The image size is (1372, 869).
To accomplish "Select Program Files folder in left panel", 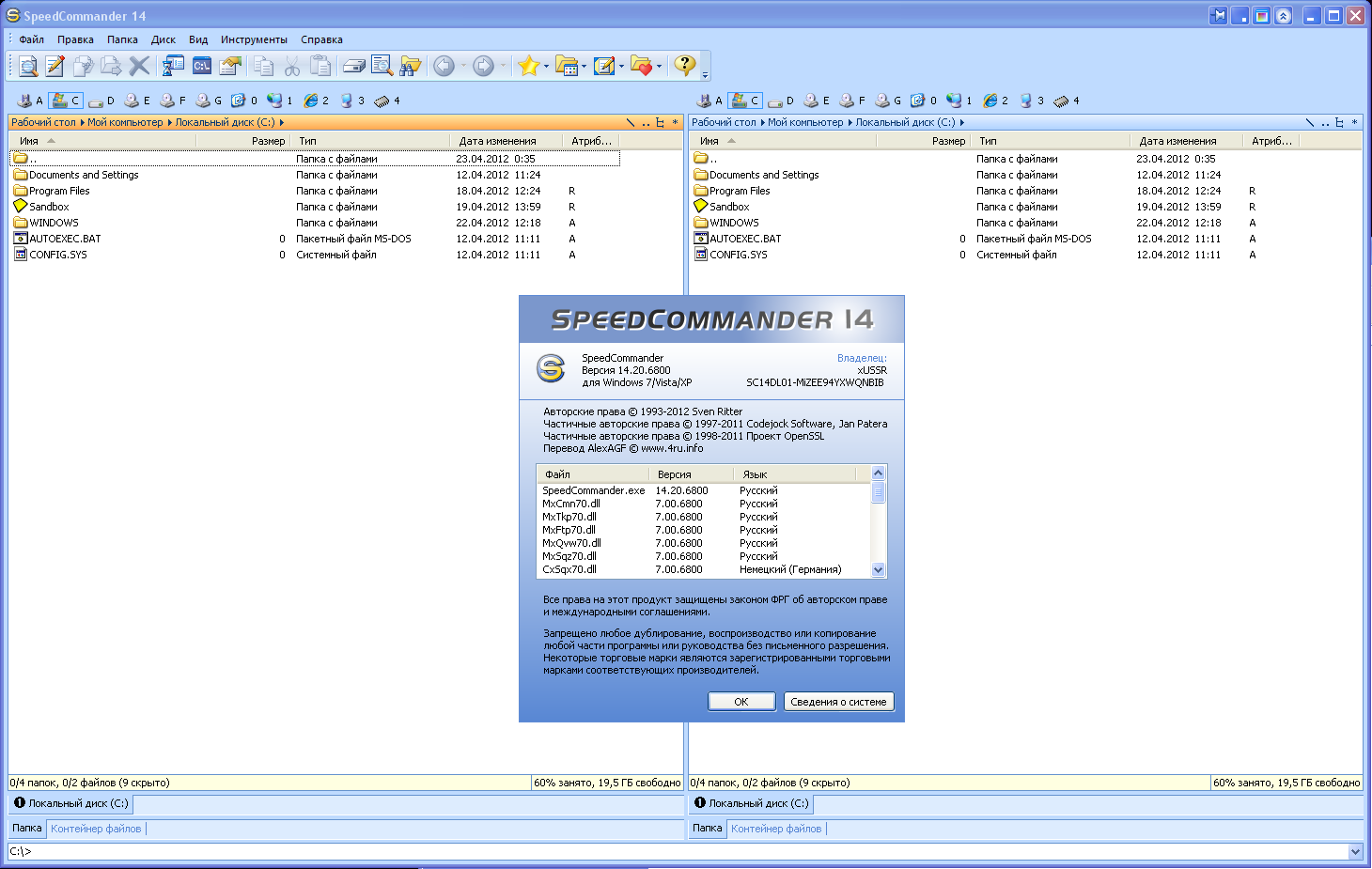I will coord(59,191).
